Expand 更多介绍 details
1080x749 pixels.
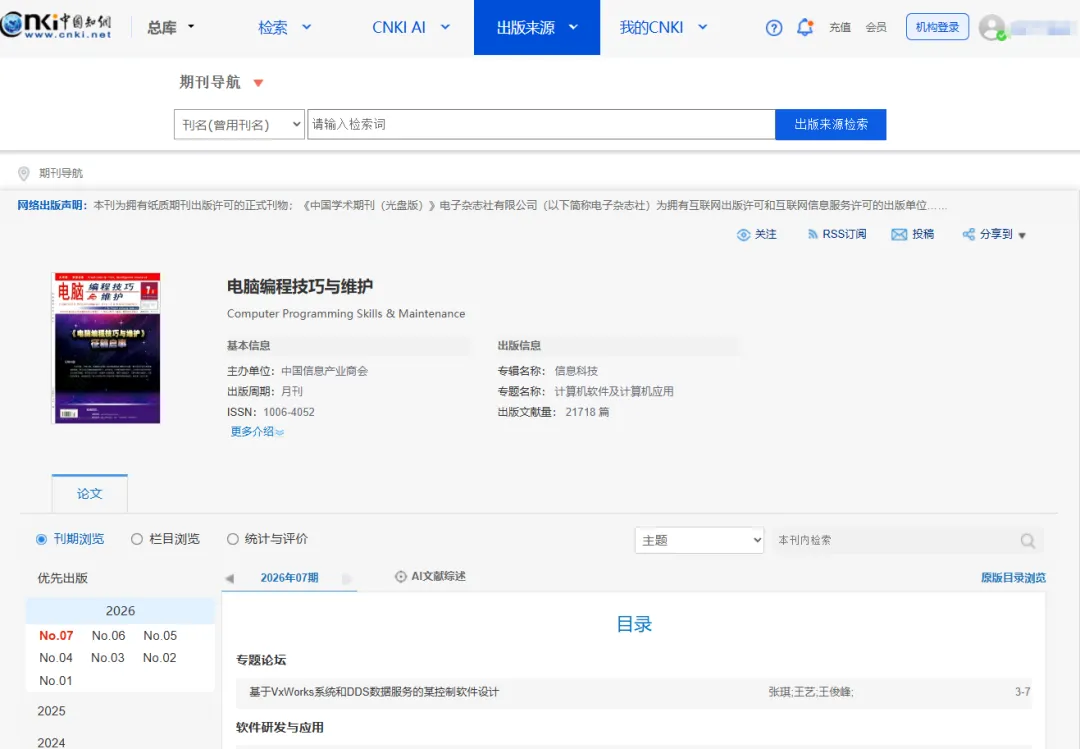pyautogui.click(x=257, y=432)
